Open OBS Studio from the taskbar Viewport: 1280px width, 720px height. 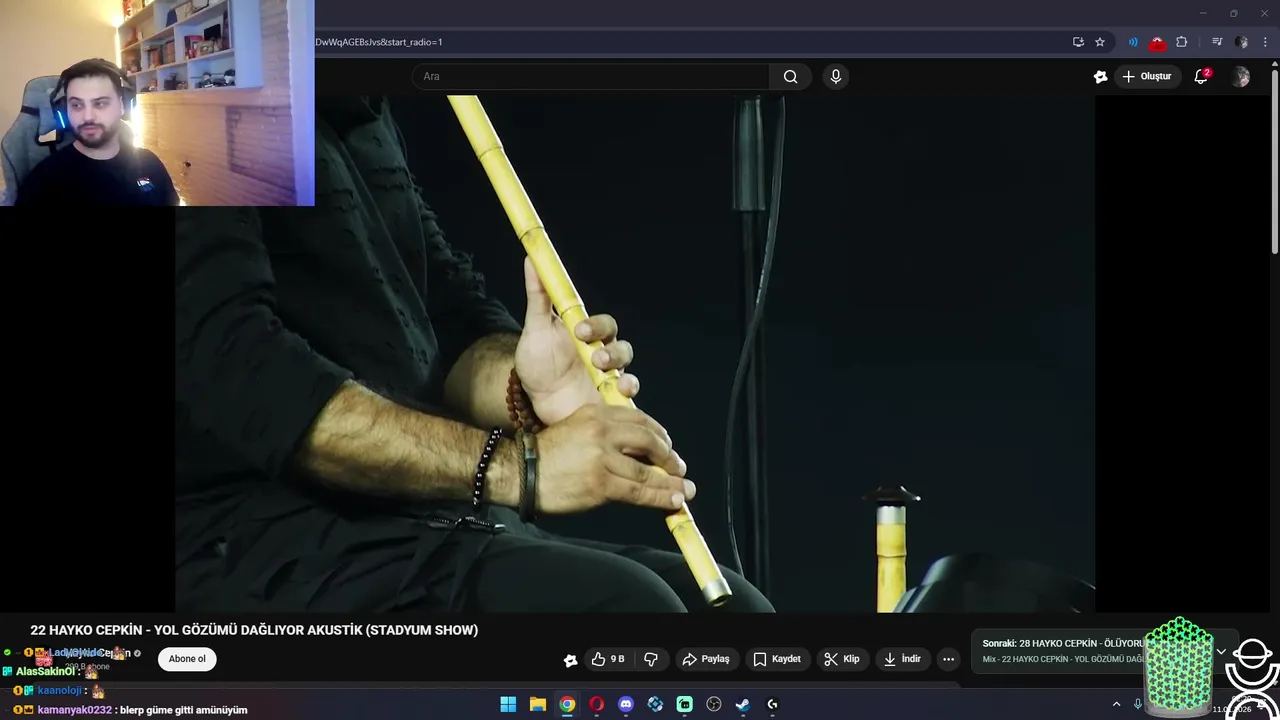click(714, 704)
